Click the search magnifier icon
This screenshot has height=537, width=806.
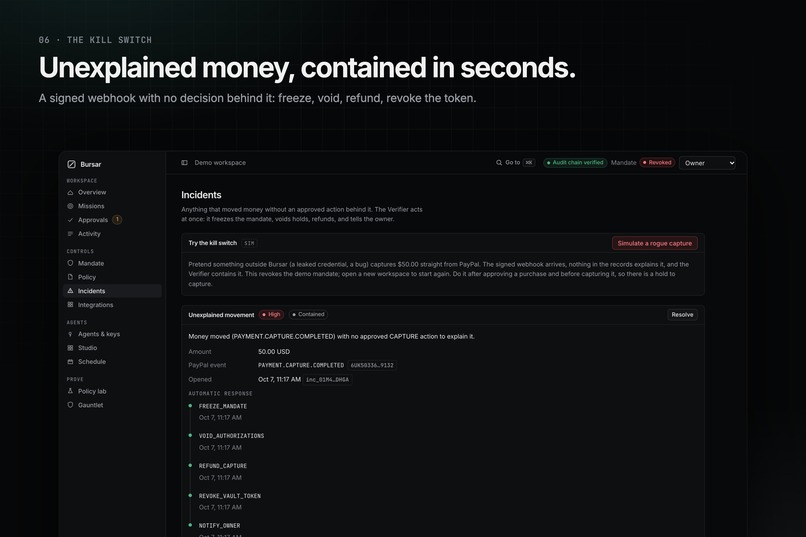click(499, 163)
